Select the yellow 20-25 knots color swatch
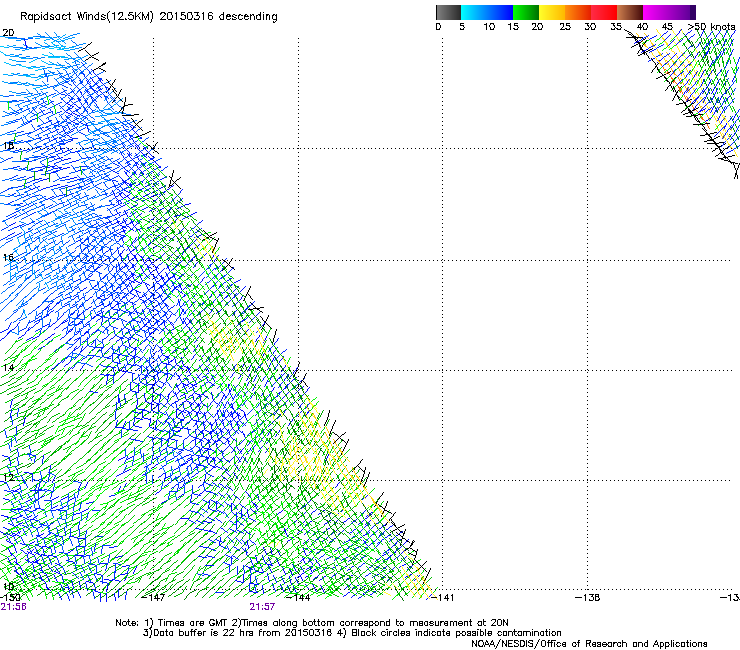The height and width of the screenshot is (650, 740). [x=552, y=12]
